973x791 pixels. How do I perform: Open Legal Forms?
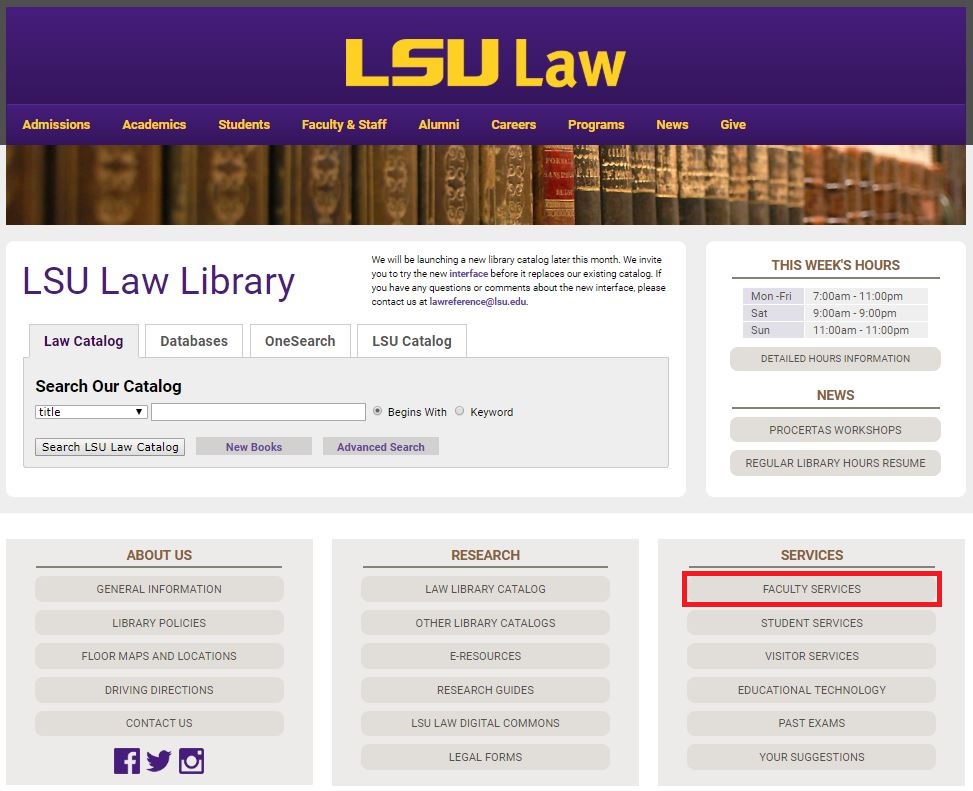(x=485, y=757)
